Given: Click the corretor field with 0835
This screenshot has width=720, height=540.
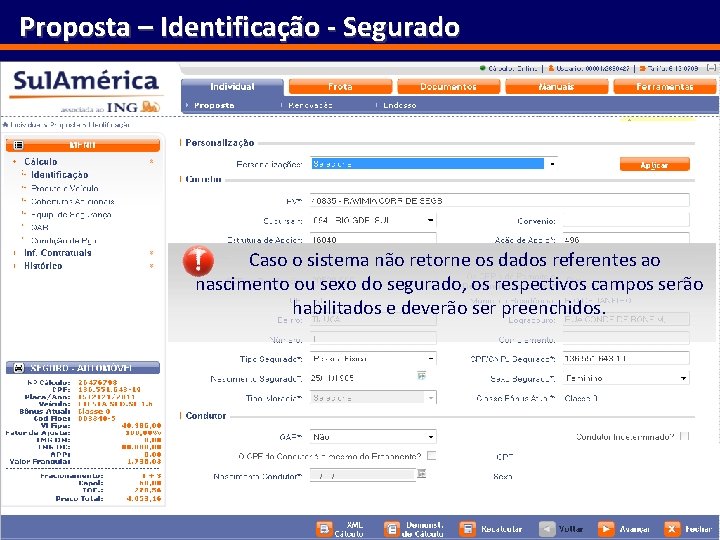Looking at the screenshot, I should click(499, 200).
